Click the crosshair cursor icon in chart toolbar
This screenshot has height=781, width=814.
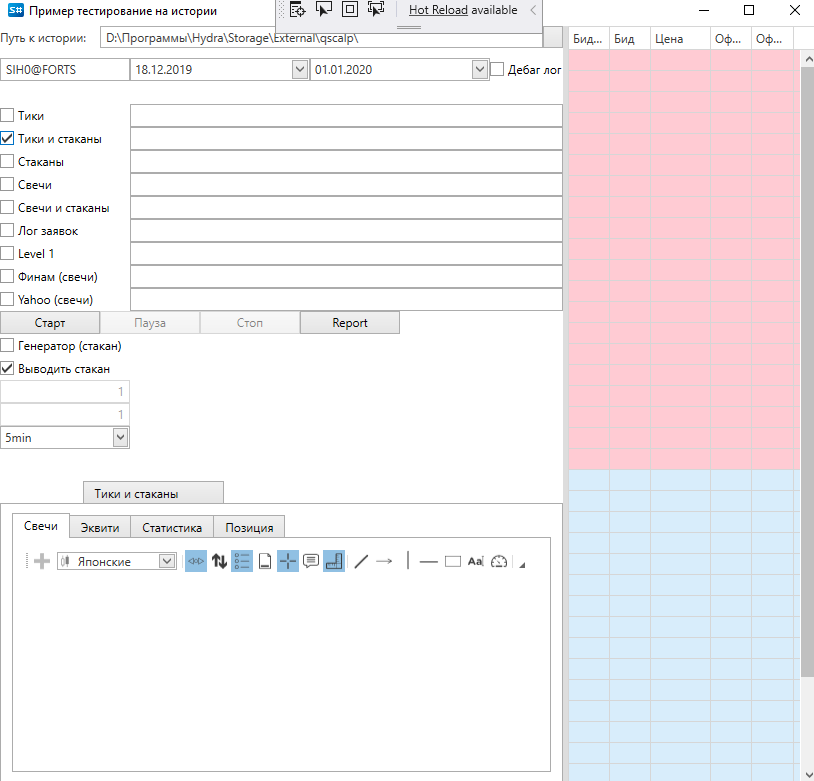tap(288, 561)
